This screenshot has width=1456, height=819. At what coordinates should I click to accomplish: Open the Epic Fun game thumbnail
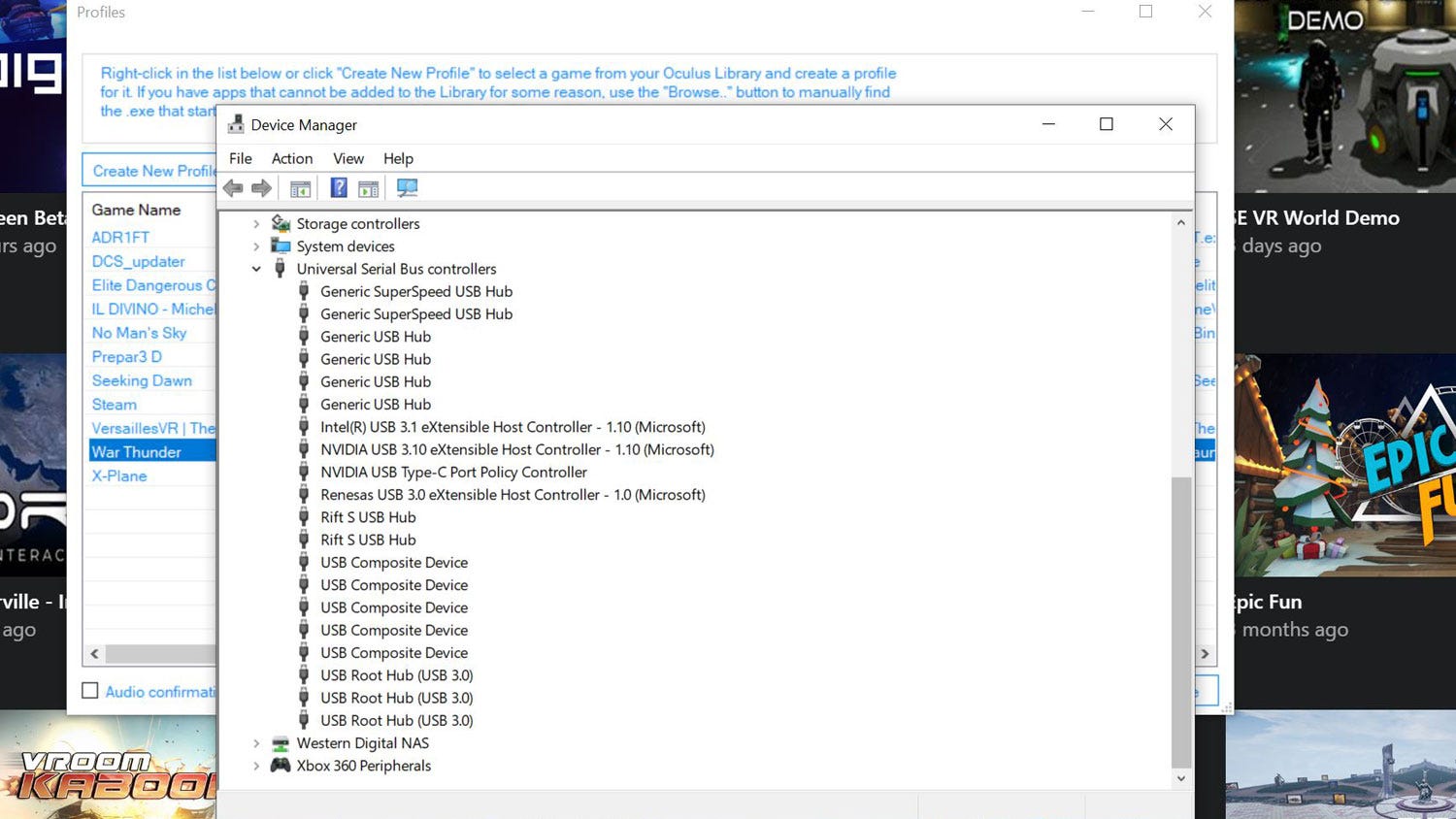(x=1345, y=466)
